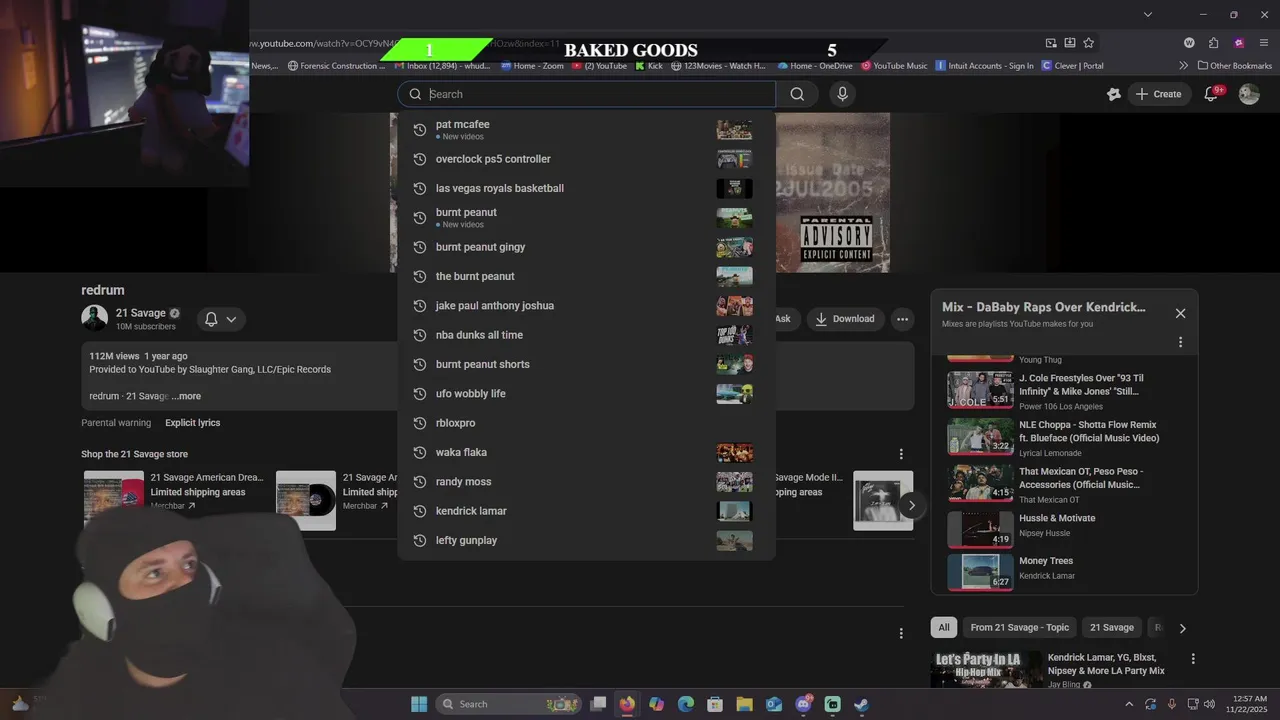This screenshot has height=720, width=1280.
Task: Open Mix playlist three-dot options
Action: [1180, 342]
